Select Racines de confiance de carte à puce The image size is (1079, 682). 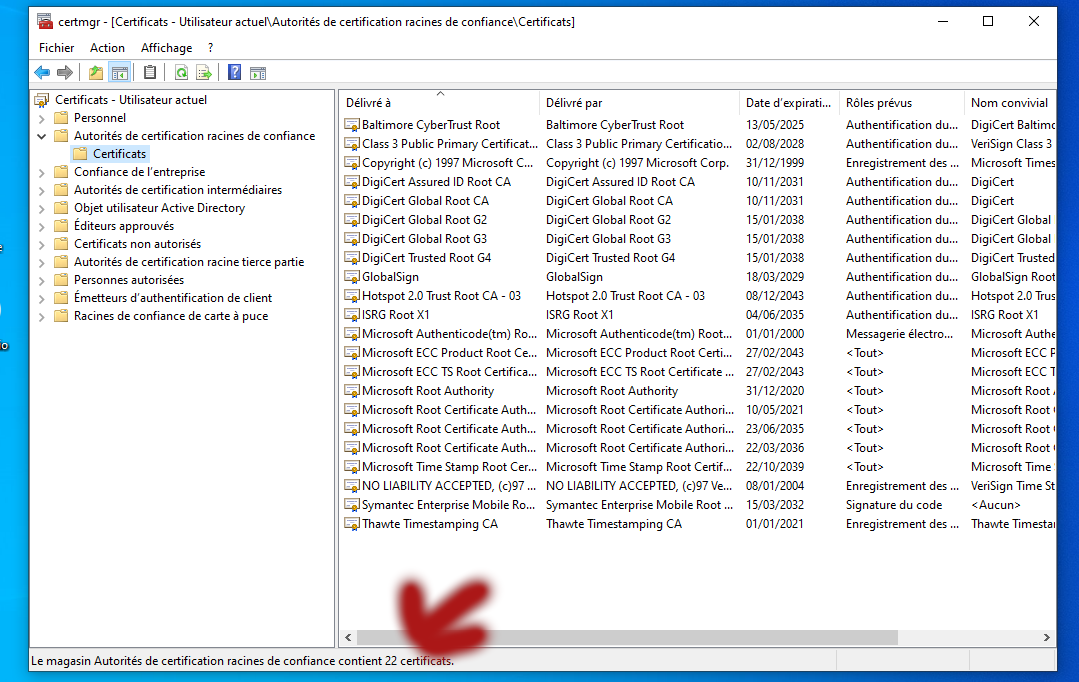coord(171,316)
